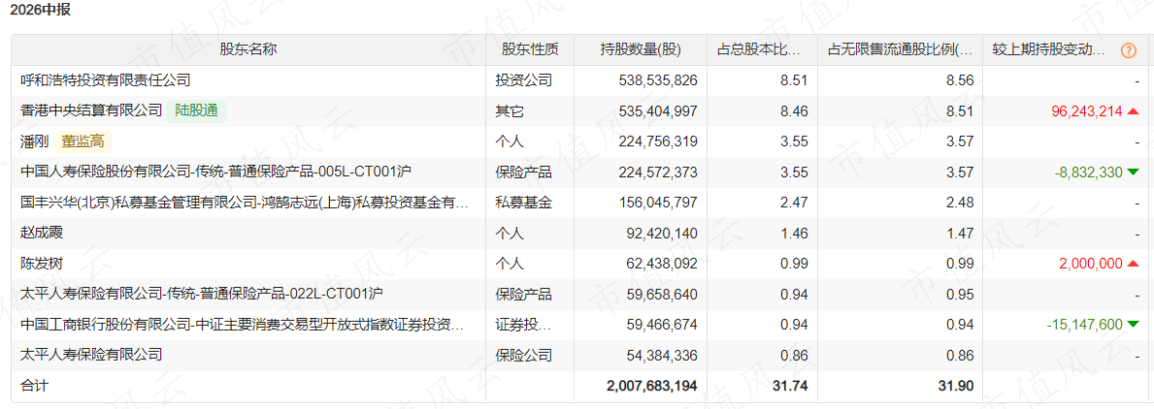1154x409 pixels.
Task: Open shareholder 陈发树
Action: 42,263
